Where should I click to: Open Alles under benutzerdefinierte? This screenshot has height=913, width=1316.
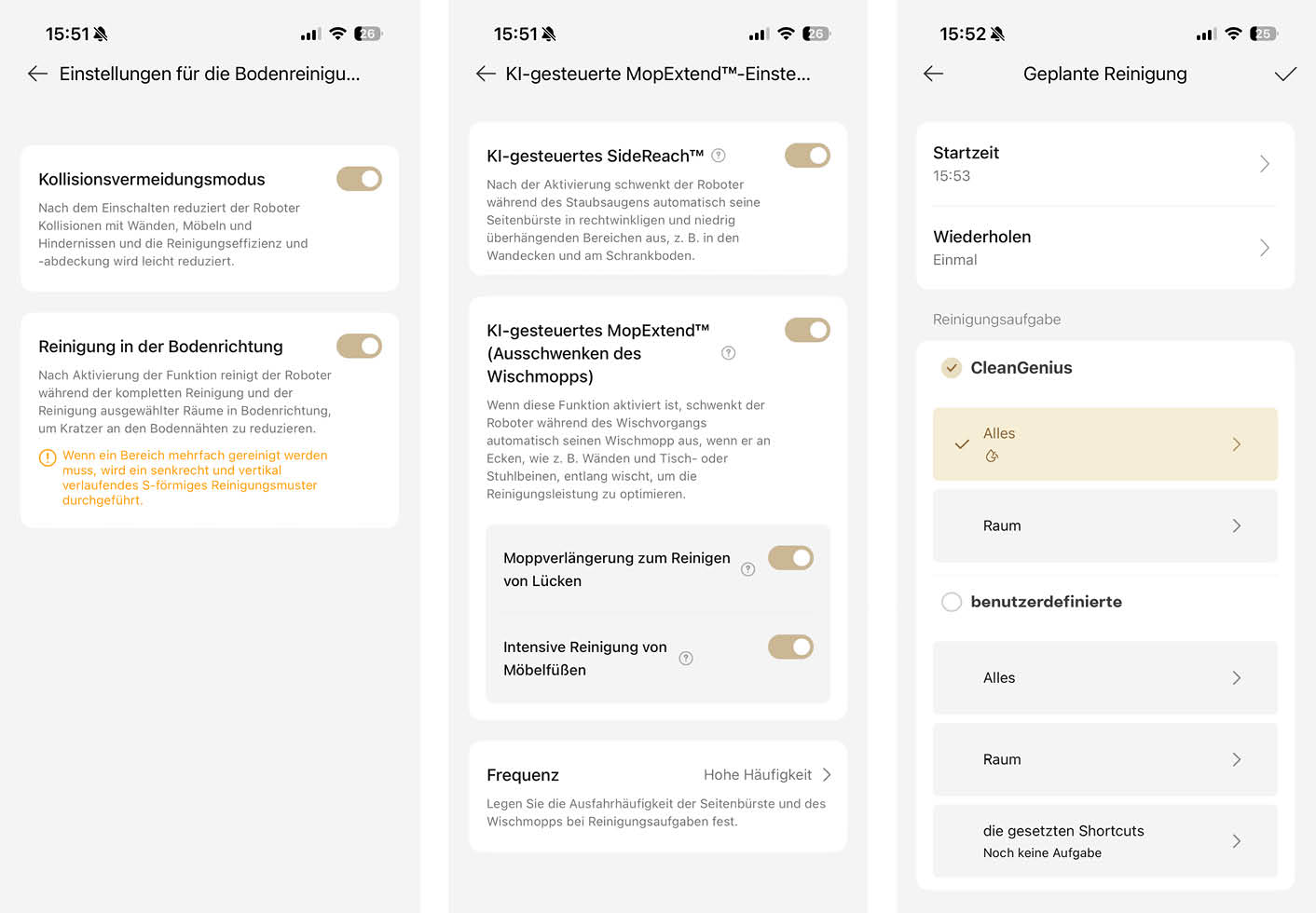tap(1104, 677)
